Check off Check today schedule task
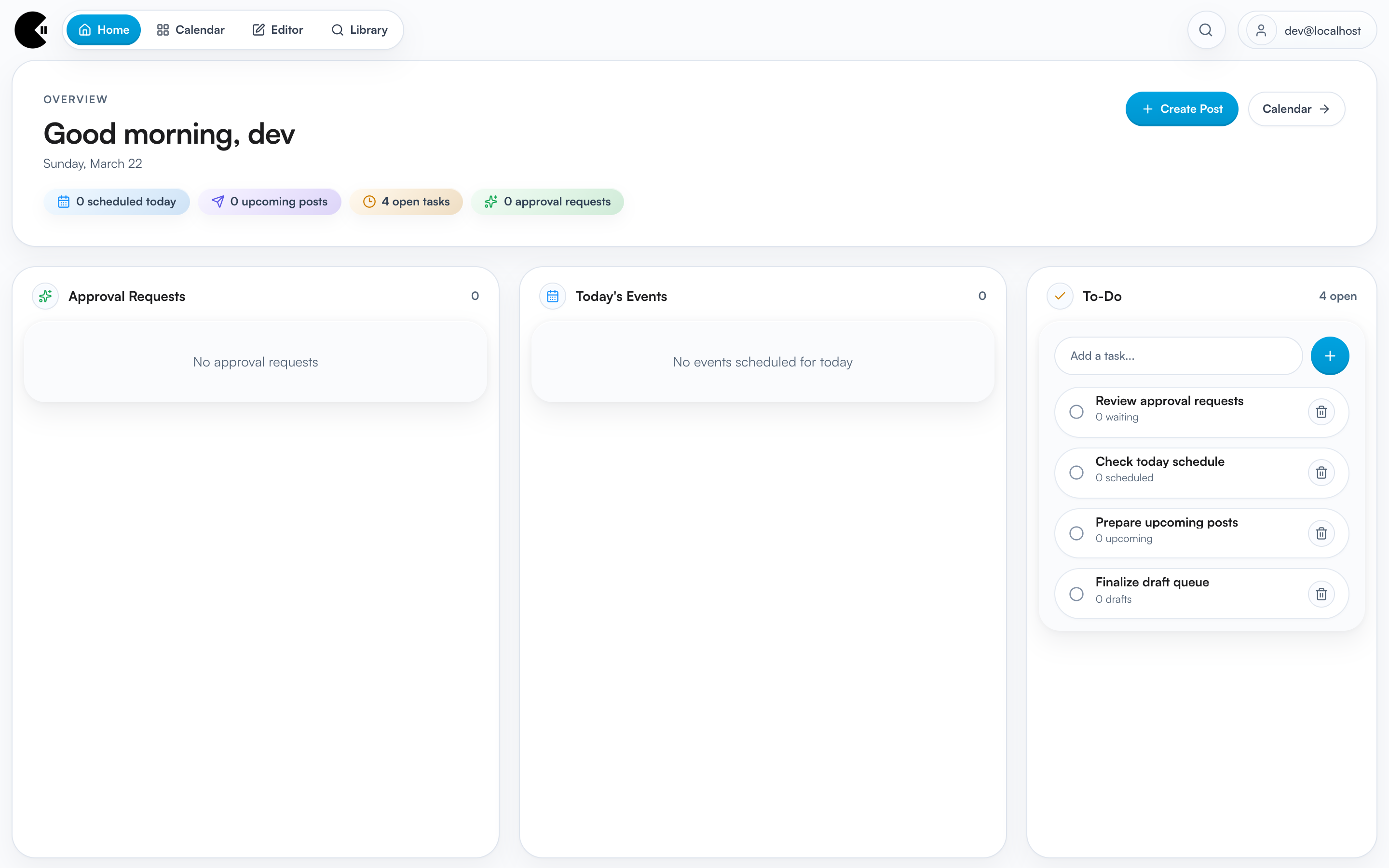This screenshot has width=1389, height=868. point(1076,473)
